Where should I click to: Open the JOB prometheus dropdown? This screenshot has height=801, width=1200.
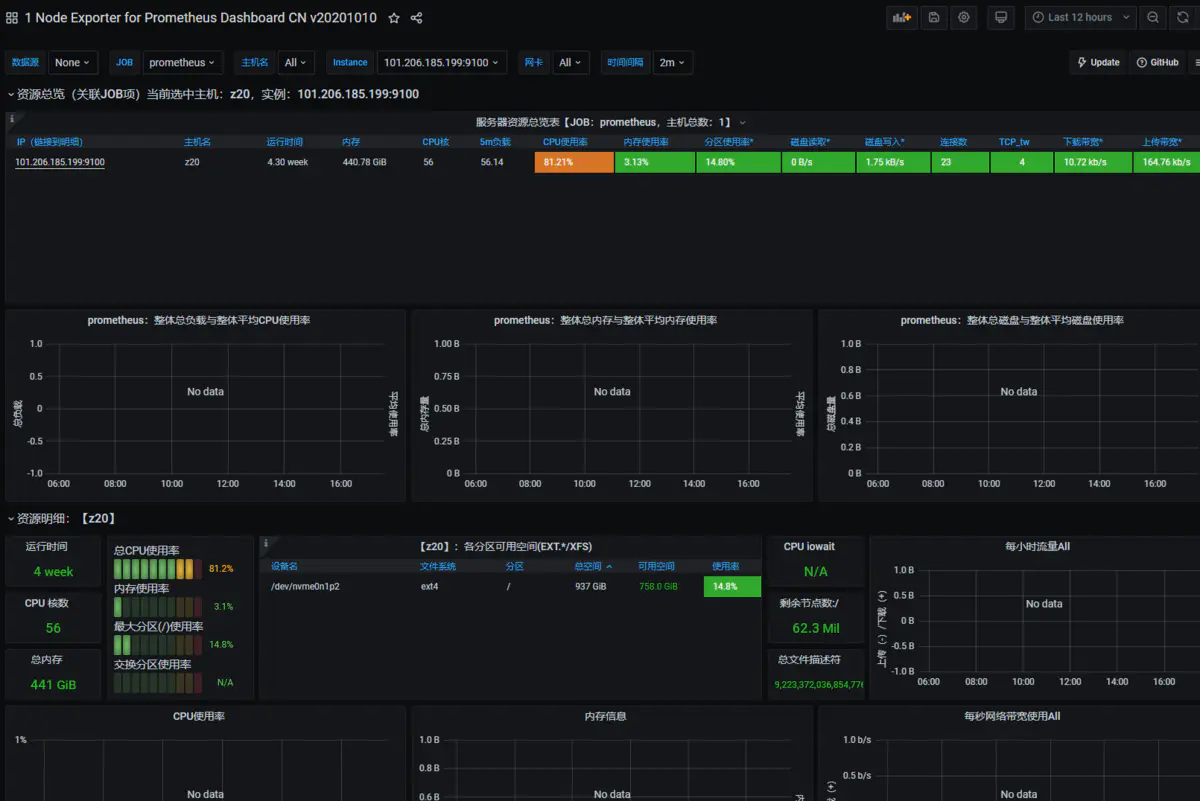183,63
